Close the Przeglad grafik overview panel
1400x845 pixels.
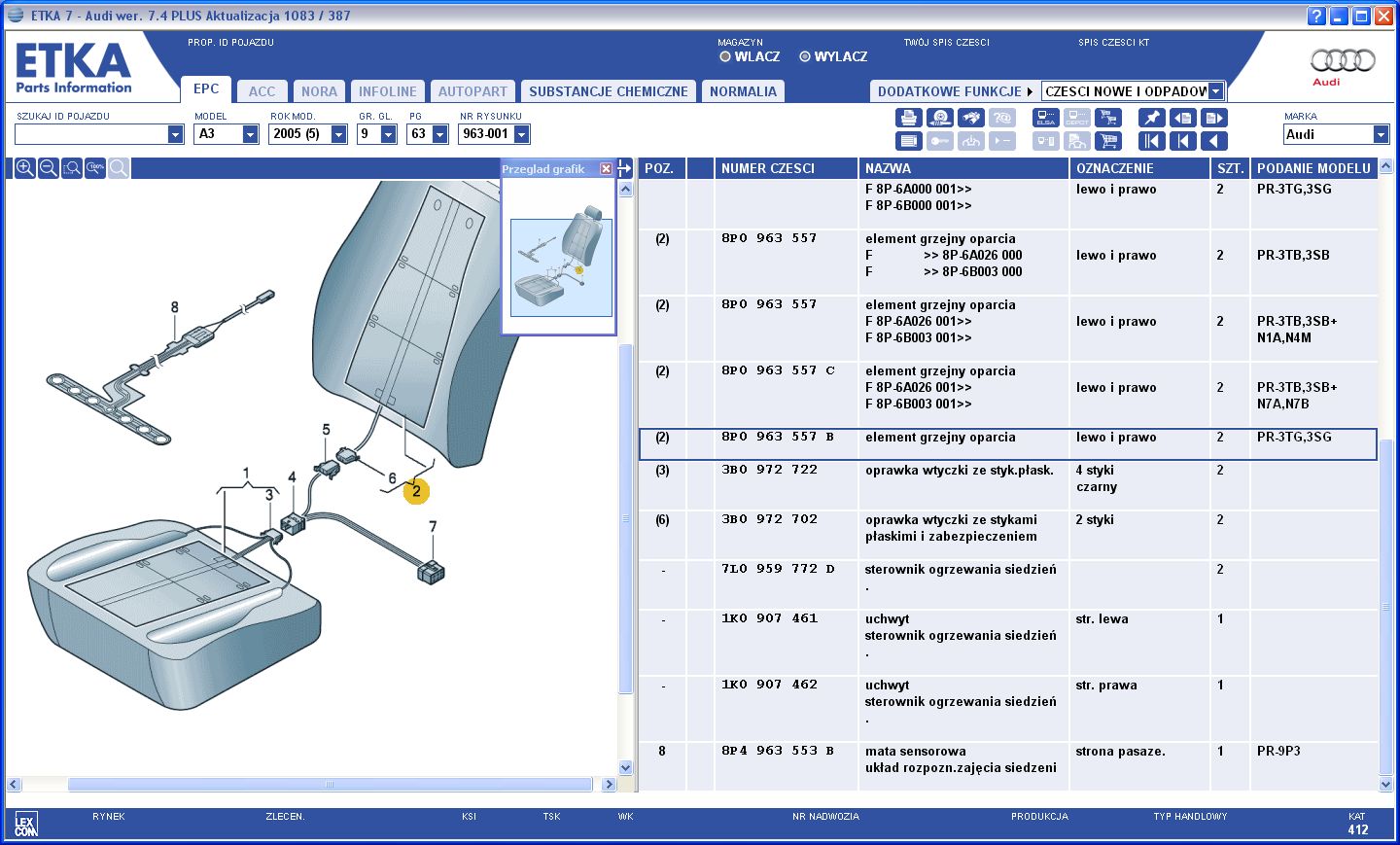pyautogui.click(x=606, y=169)
